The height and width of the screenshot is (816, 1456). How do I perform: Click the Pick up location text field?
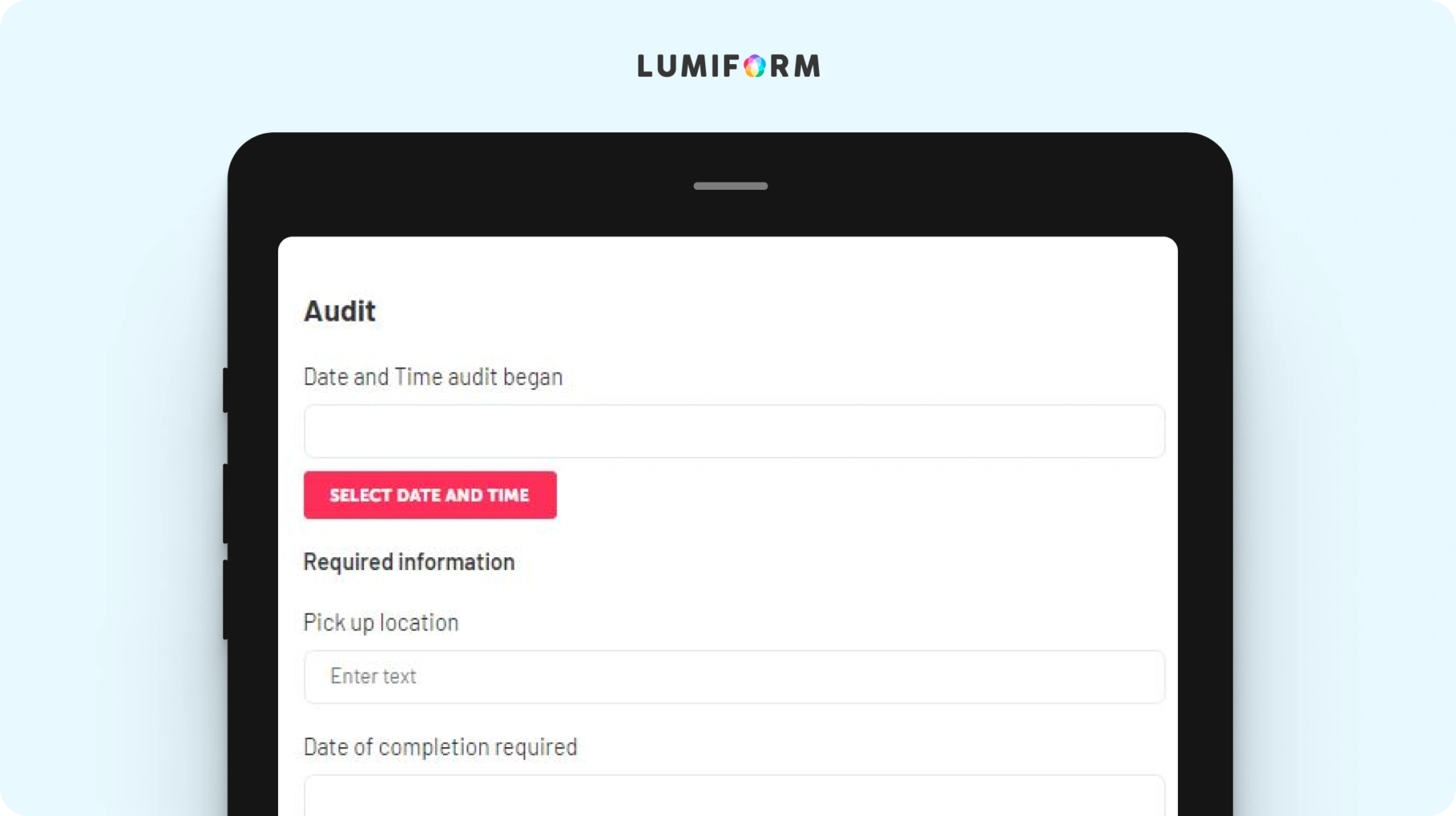pos(734,677)
